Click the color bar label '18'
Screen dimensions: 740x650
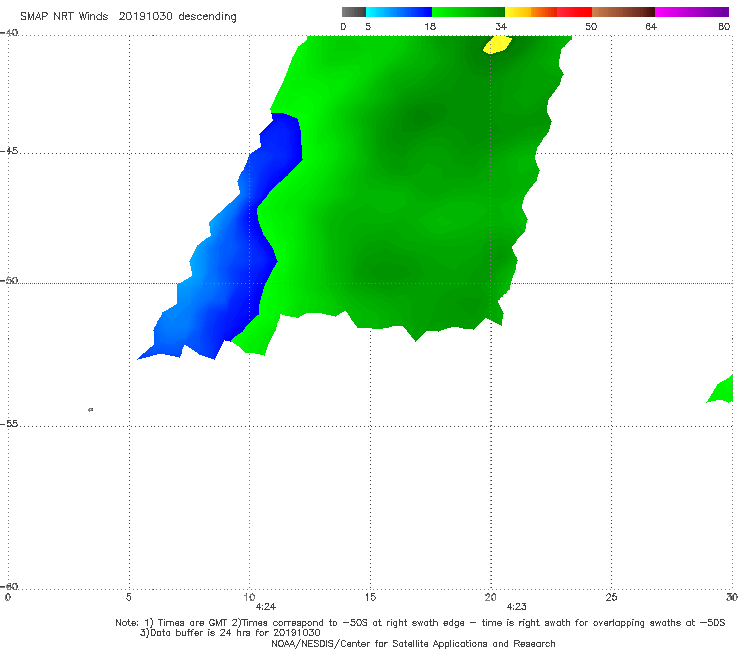[x=430, y=27]
